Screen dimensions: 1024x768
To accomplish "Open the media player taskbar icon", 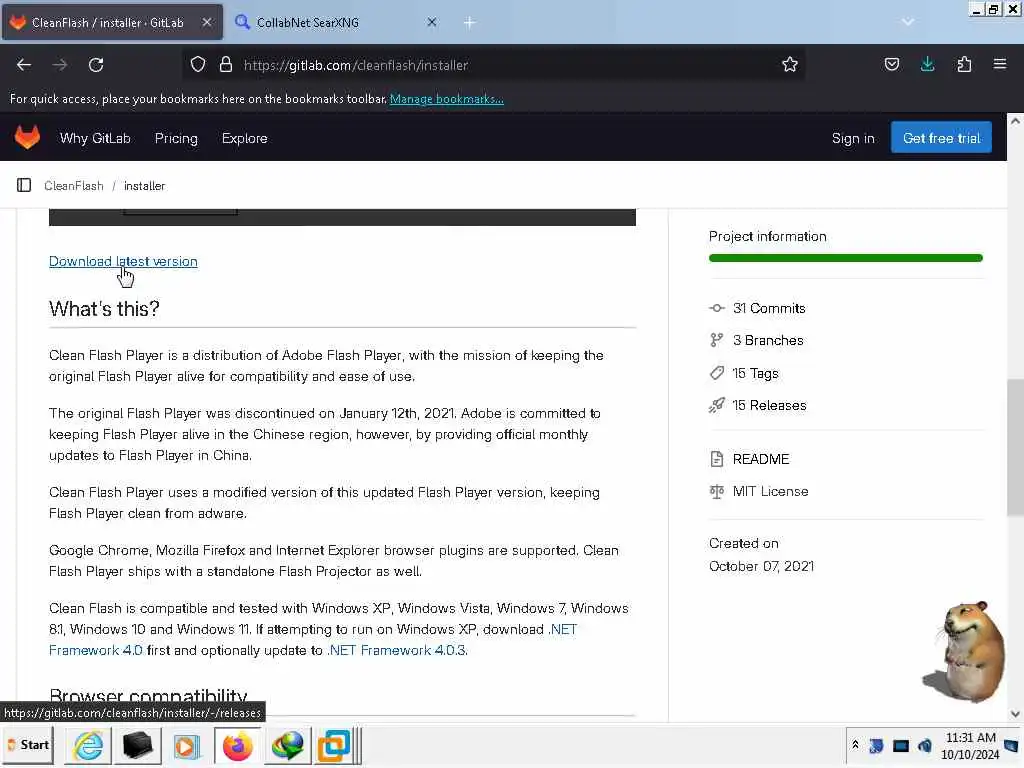I will tap(187, 745).
